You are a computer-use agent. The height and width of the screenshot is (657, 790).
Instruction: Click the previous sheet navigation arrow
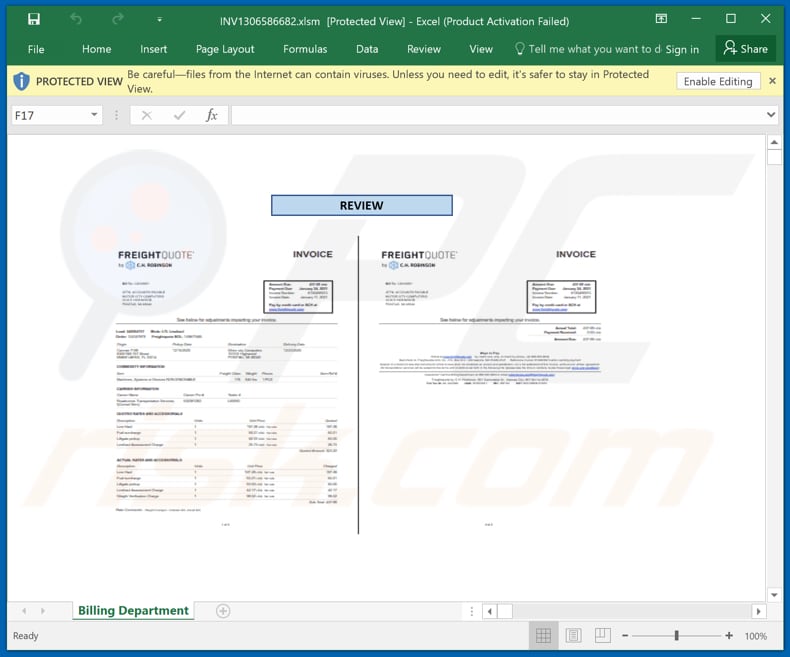(24, 611)
